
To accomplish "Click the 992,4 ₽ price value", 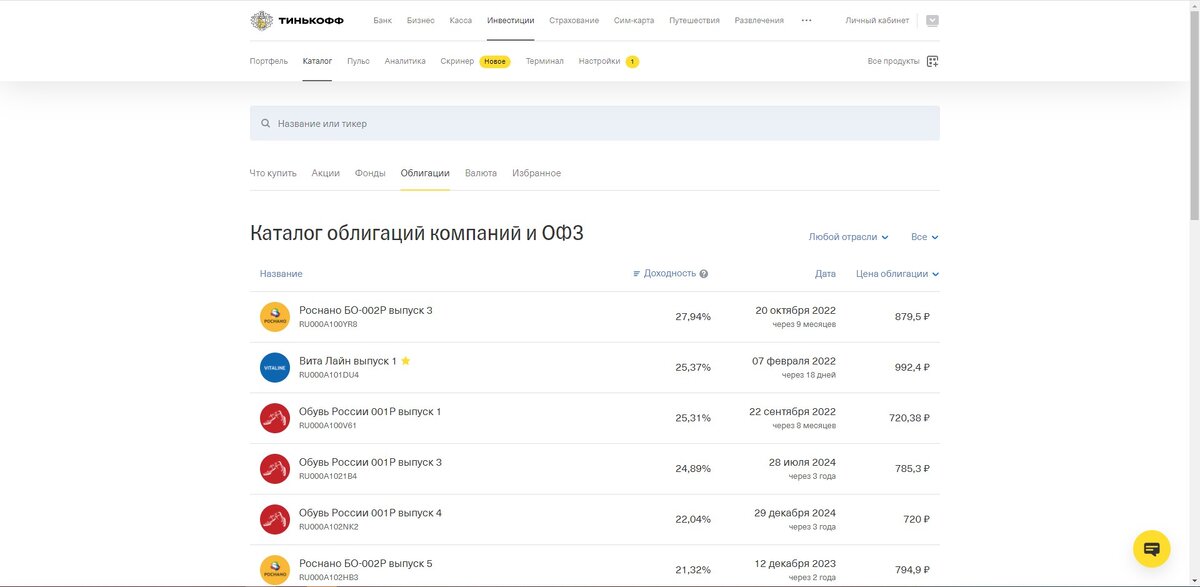I will tap(912, 368).
